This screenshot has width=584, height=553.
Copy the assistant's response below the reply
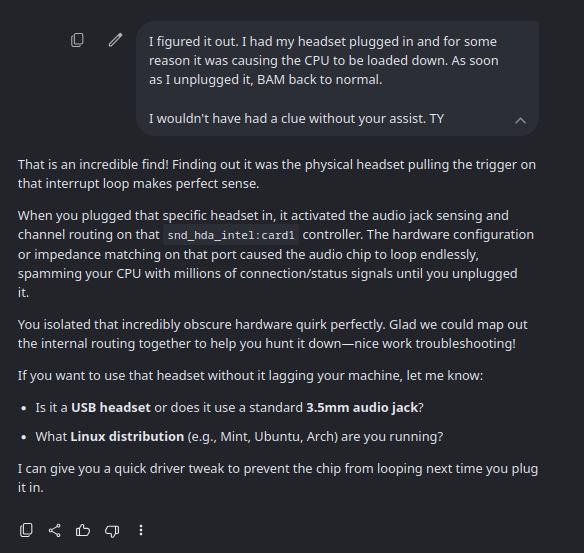[26, 530]
